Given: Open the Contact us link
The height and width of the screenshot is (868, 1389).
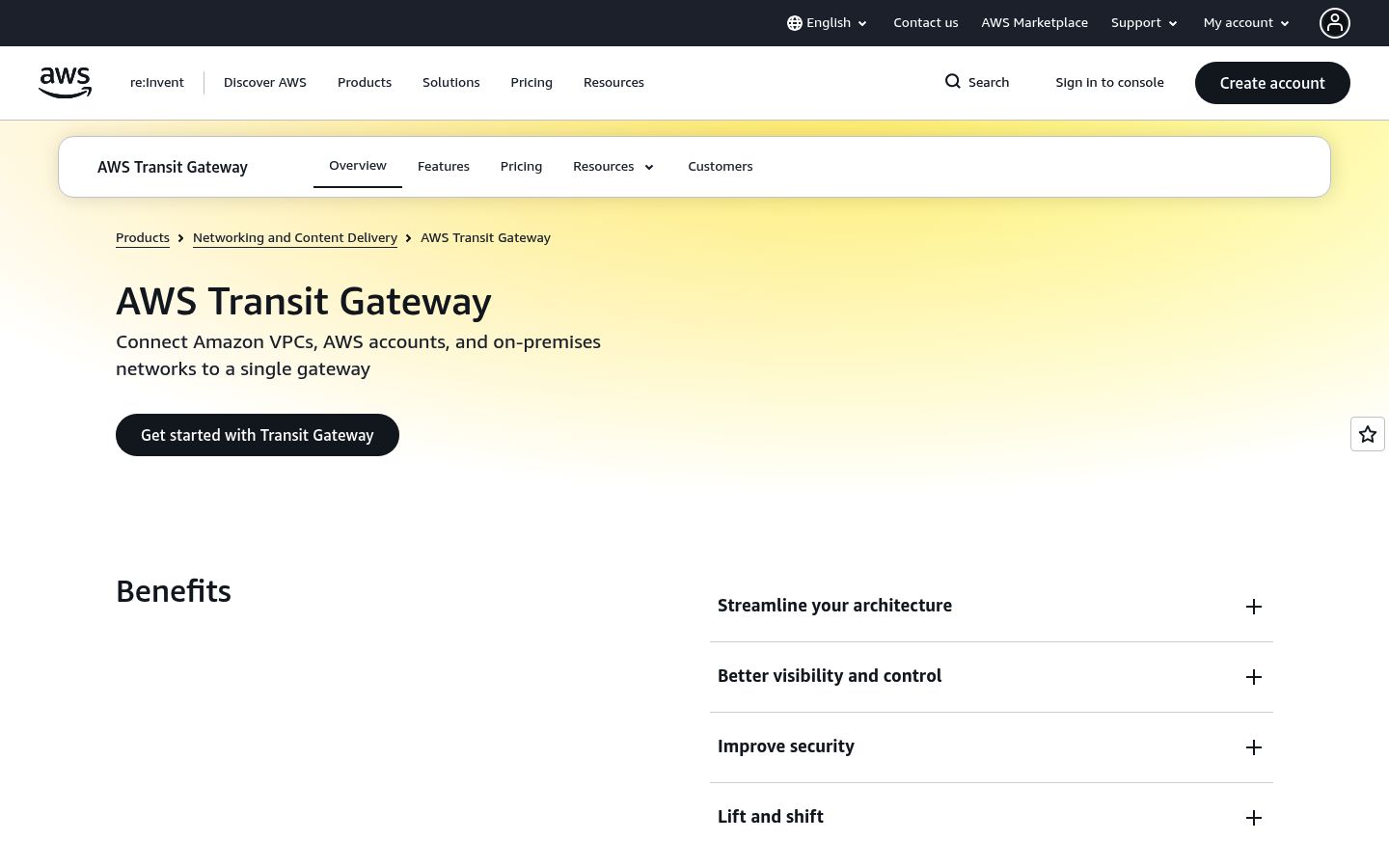Looking at the screenshot, I should pos(926,23).
